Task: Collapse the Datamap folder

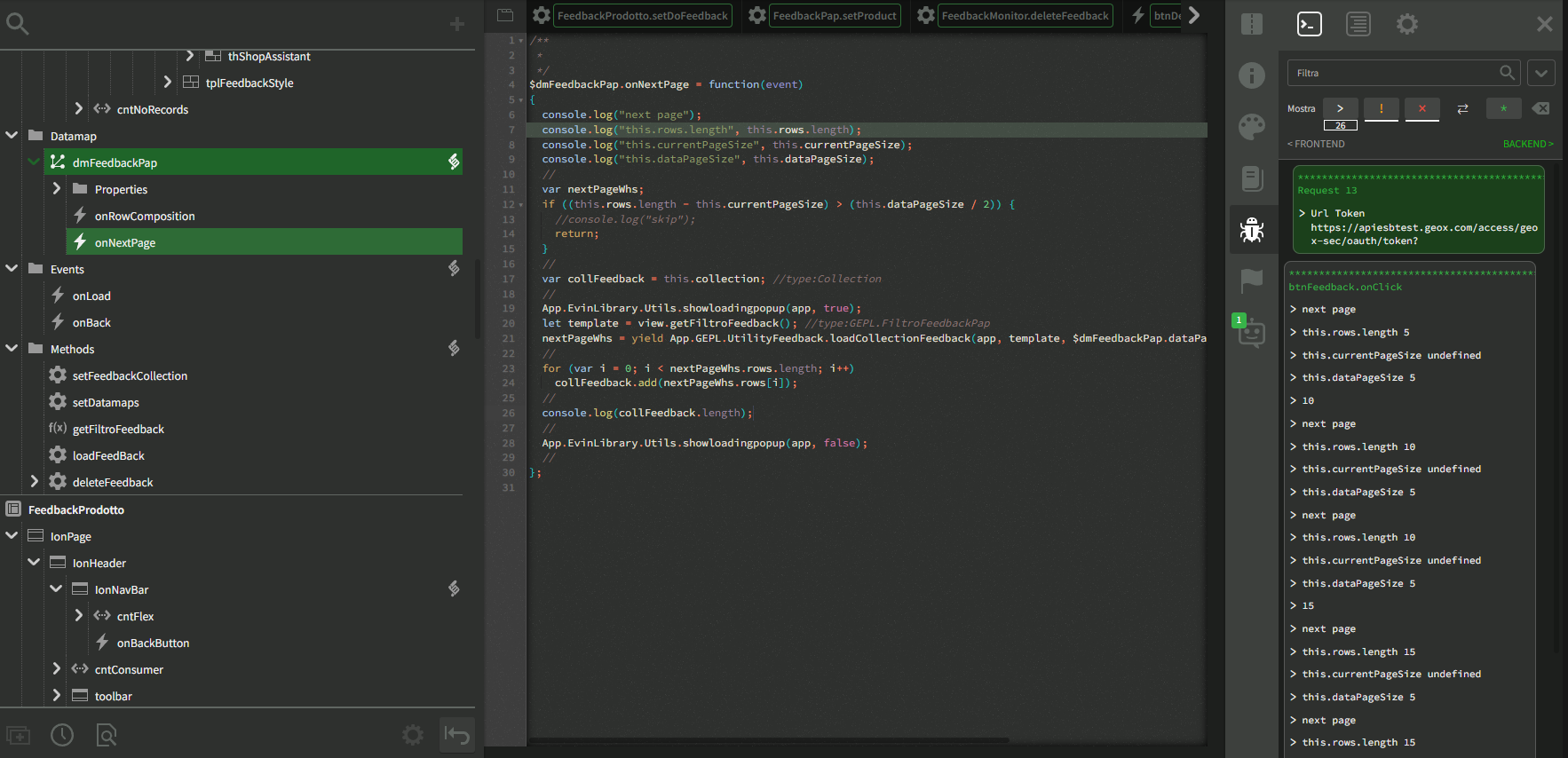Action: 12,135
